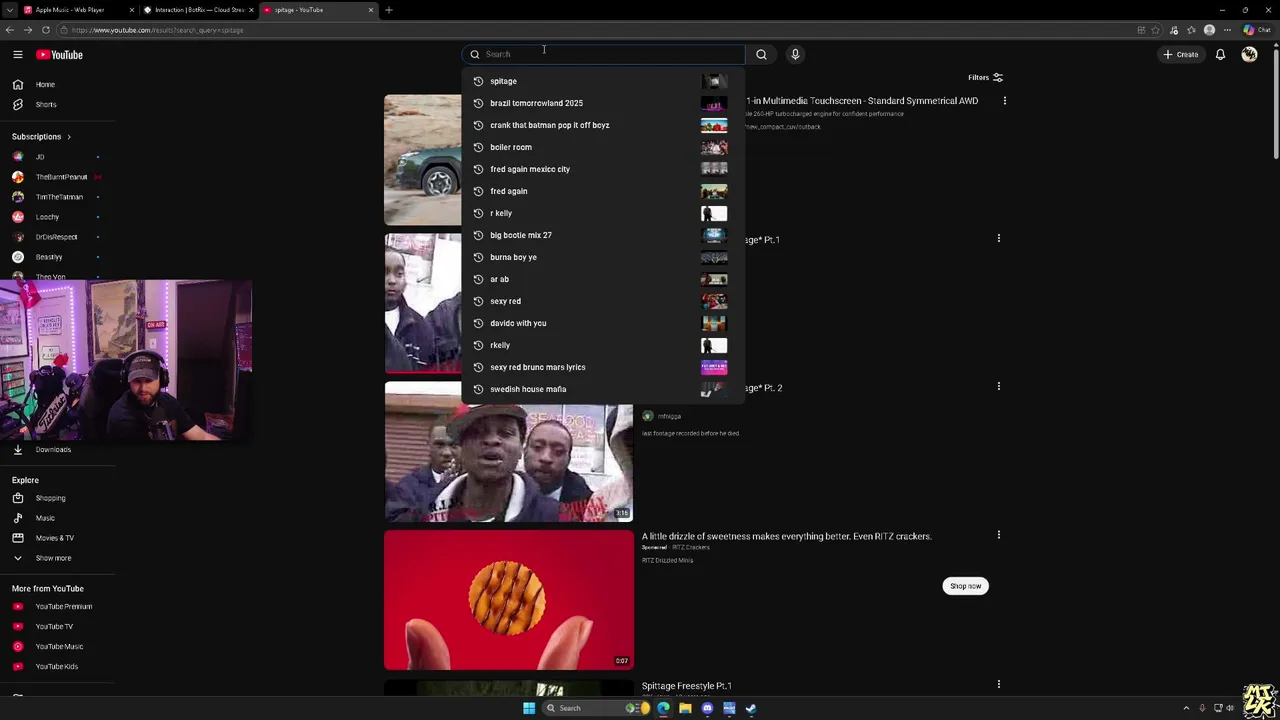1280x720 pixels.
Task: Choose 'crank that batman pop it off boyz' suggestion
Action: pyautogui.click(x=603, y=125)
